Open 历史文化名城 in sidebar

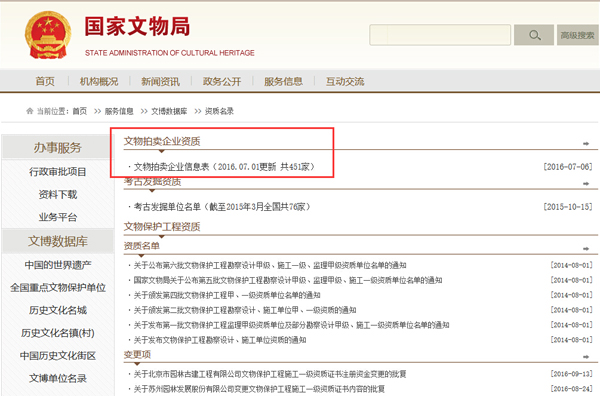[58, 310]
